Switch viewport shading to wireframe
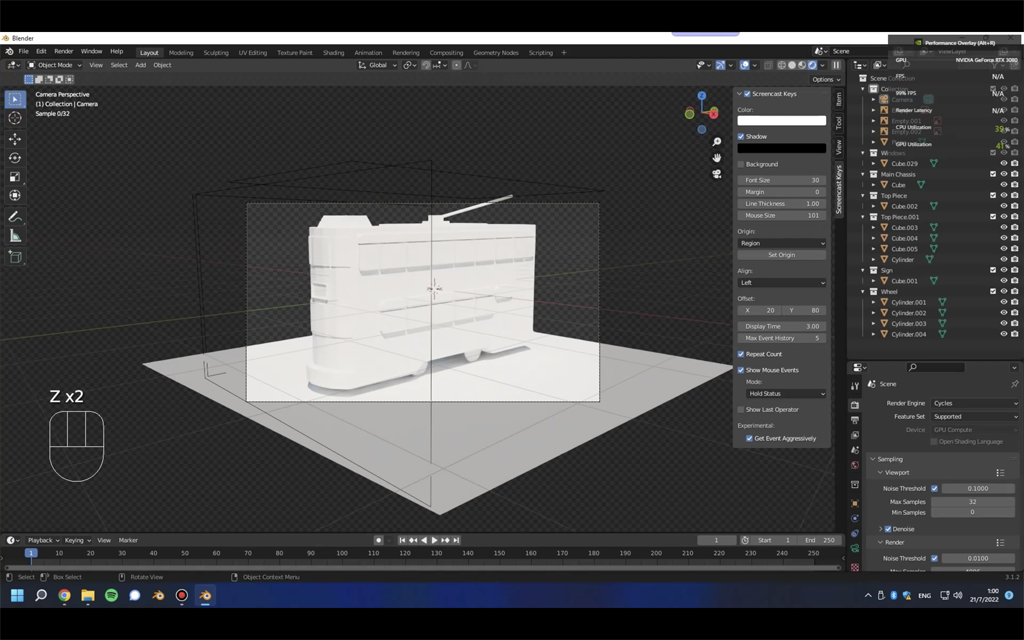 [x=782, y=65]
